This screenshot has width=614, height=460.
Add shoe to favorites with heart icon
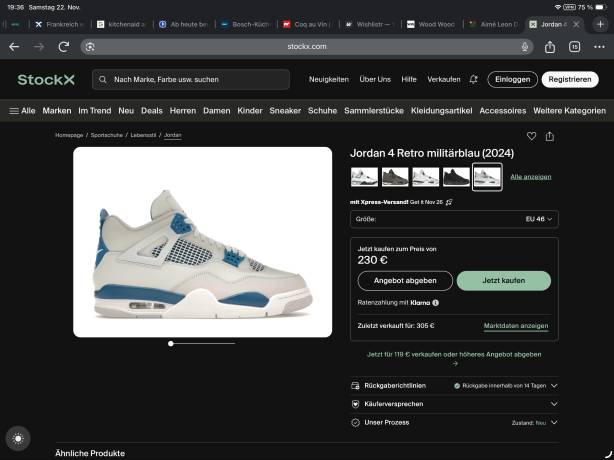coord(531,136)
